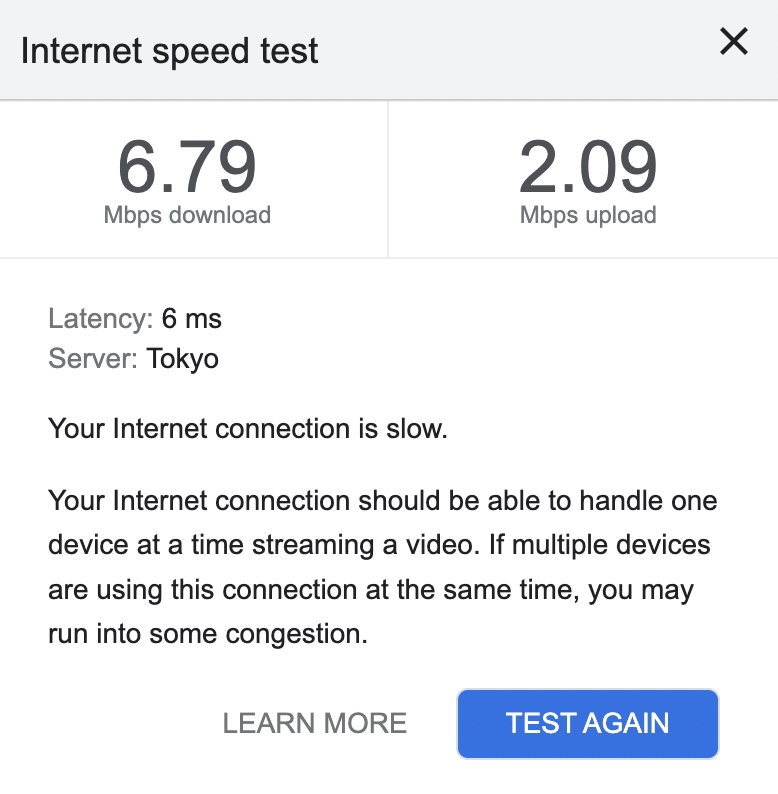This screenshot has height=794, width=778.
Task: Click the 2.09 upload speed value
Action: pos(588,166)
